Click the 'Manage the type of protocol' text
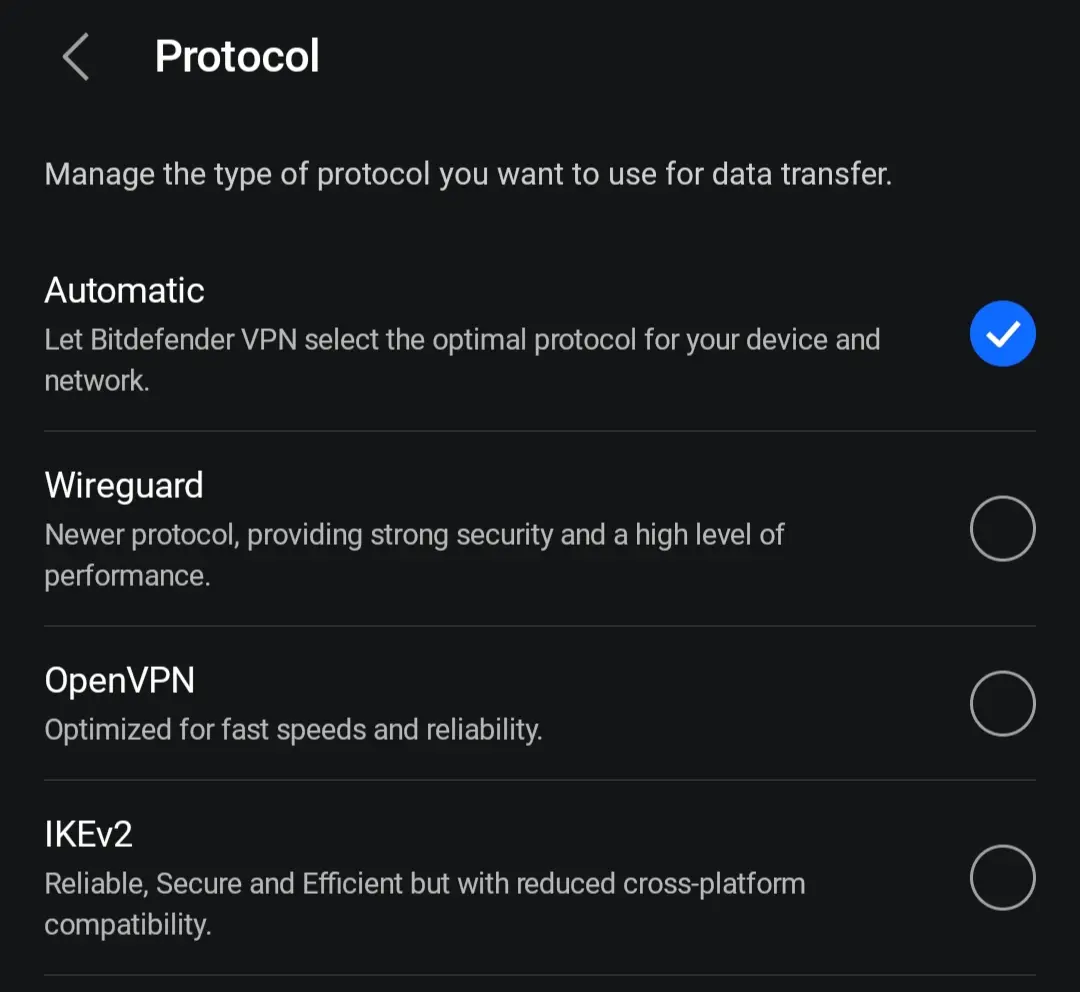The width and height of the screenshot is (1080, 992). pyautogui.click(x=468, y=174)
